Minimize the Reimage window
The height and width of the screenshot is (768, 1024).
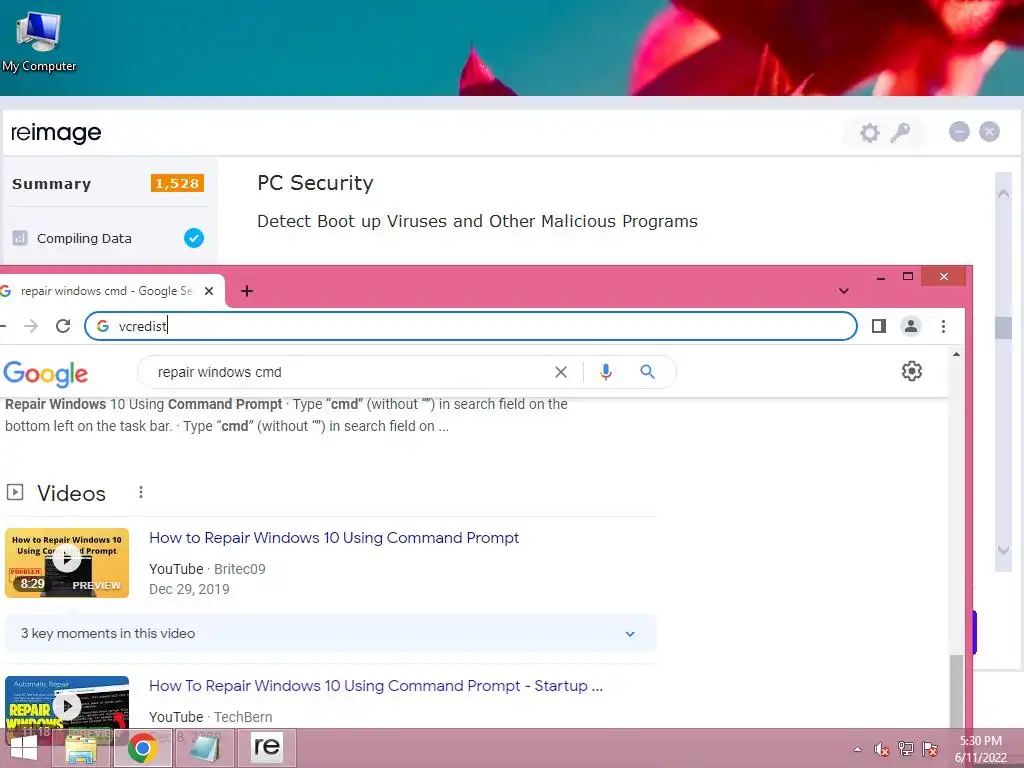coord(959,132)
